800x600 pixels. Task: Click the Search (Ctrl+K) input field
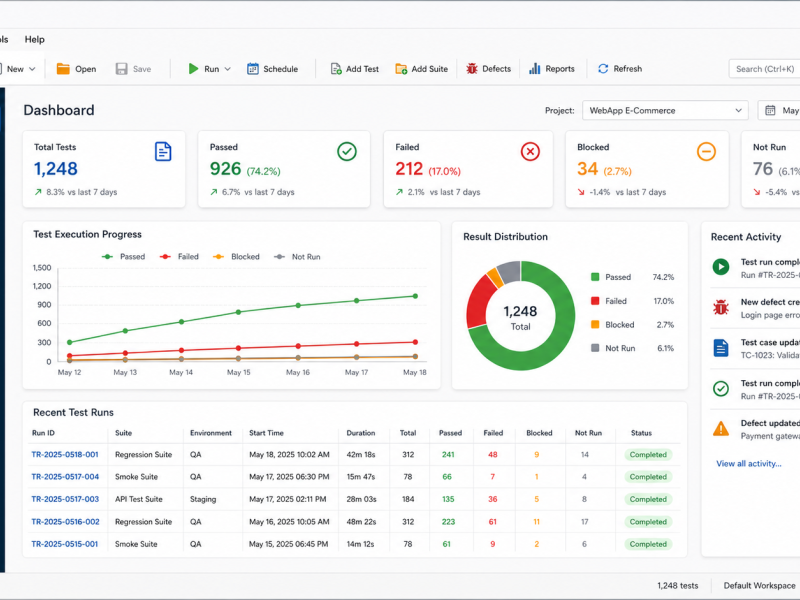(x=764, y=69)
